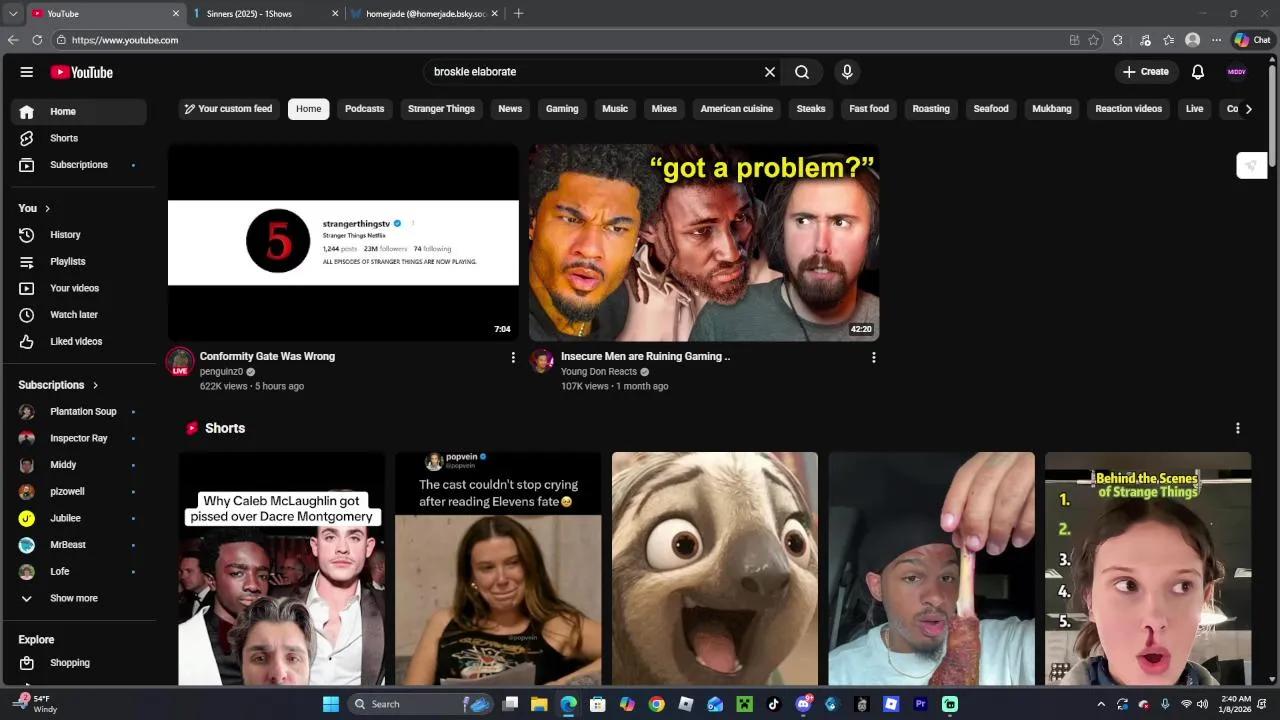The width and height of the screenshot is (1280, 720).
Task: Expand the Subscriptions section header
Action: point(58,385)
